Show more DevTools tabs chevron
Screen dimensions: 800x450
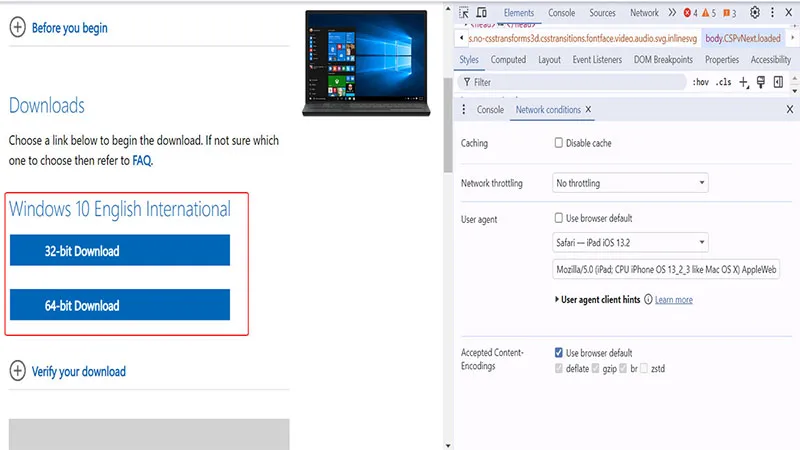672,13
